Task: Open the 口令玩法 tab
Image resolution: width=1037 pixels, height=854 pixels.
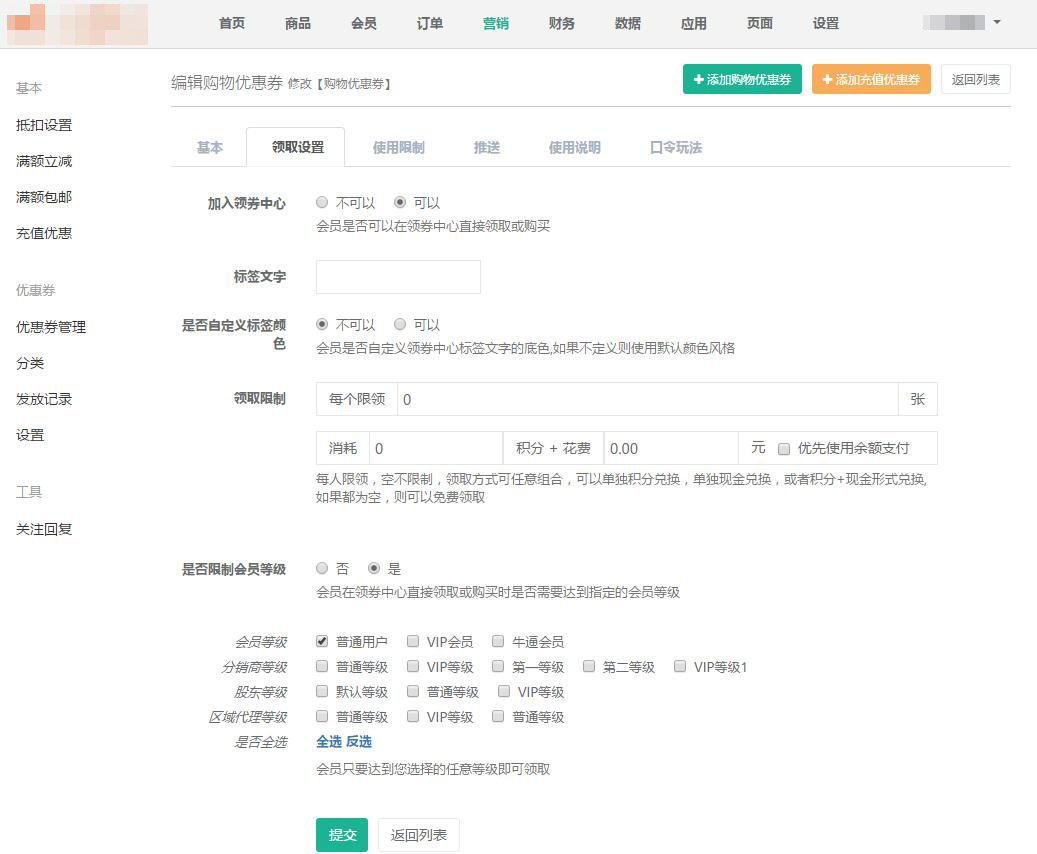Action: (675, 147)
